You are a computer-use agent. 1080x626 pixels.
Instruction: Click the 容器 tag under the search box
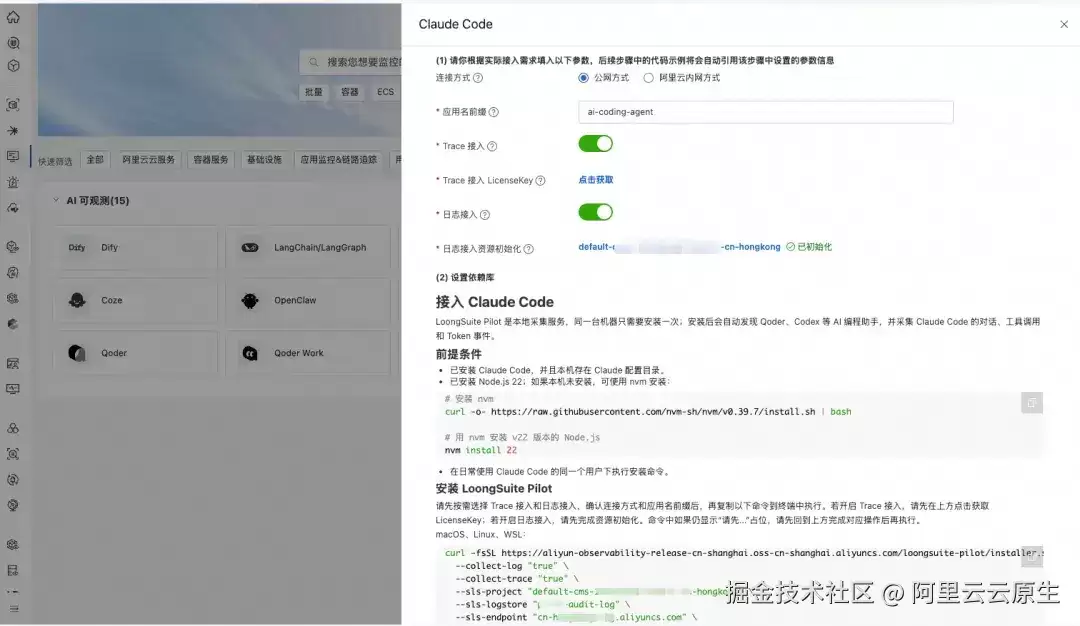pyautogui.click(x=350, y=92)
